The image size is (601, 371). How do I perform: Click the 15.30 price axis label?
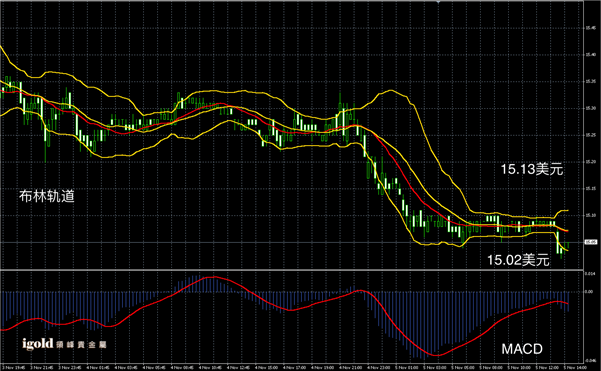[591, 108]
